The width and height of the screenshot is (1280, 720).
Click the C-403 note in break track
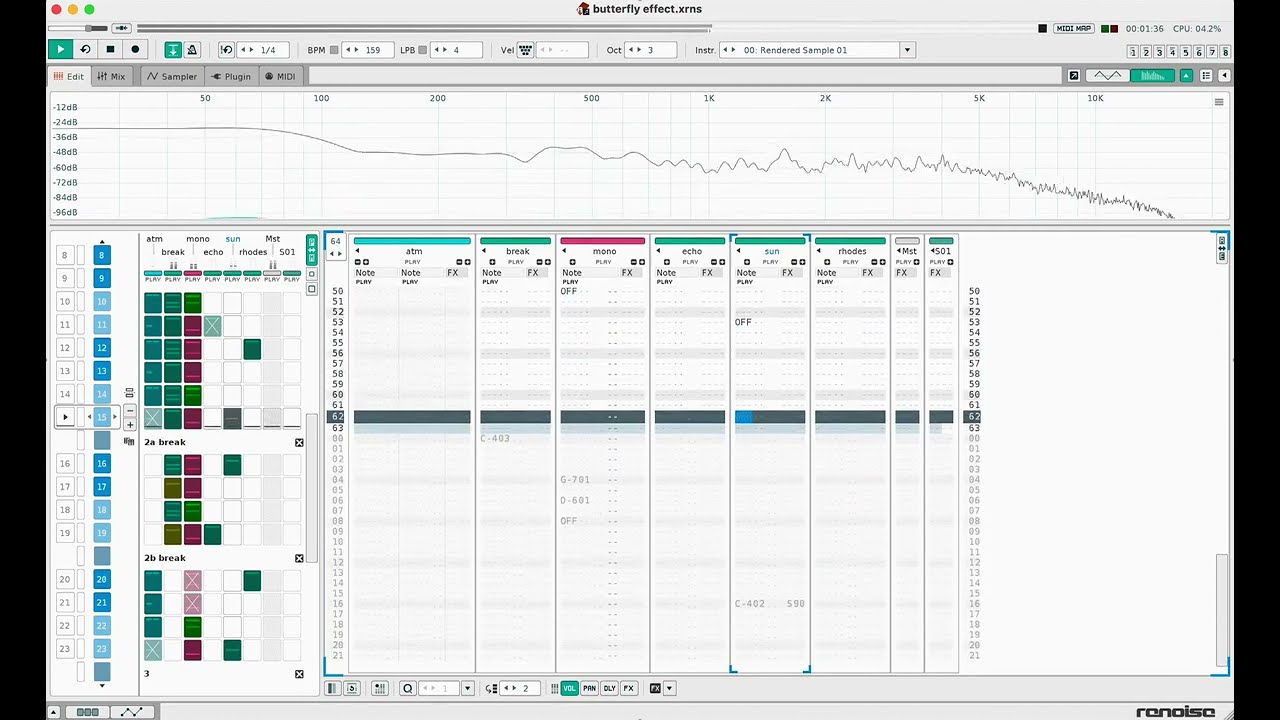point(495,438)
